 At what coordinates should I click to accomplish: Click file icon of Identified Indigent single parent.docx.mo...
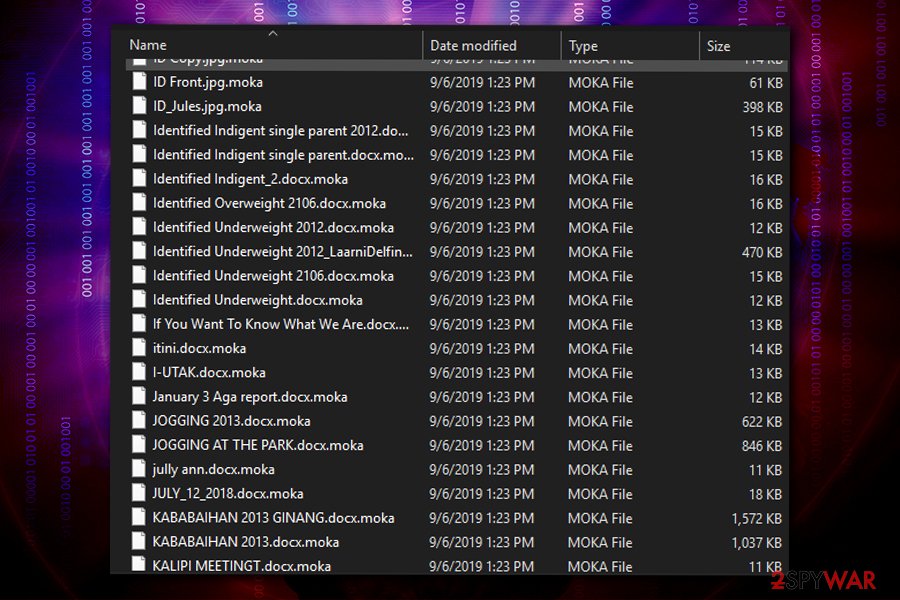point(139,154)
